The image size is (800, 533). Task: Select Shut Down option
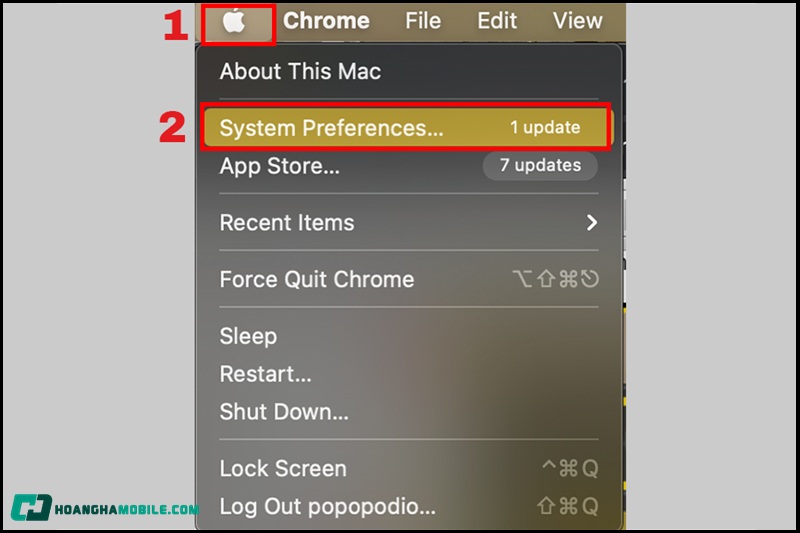point(284,412)
